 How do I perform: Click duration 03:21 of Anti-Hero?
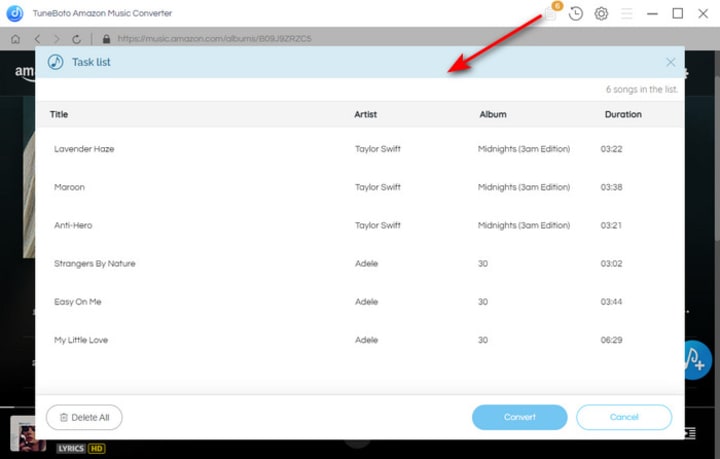click(611, 225)
